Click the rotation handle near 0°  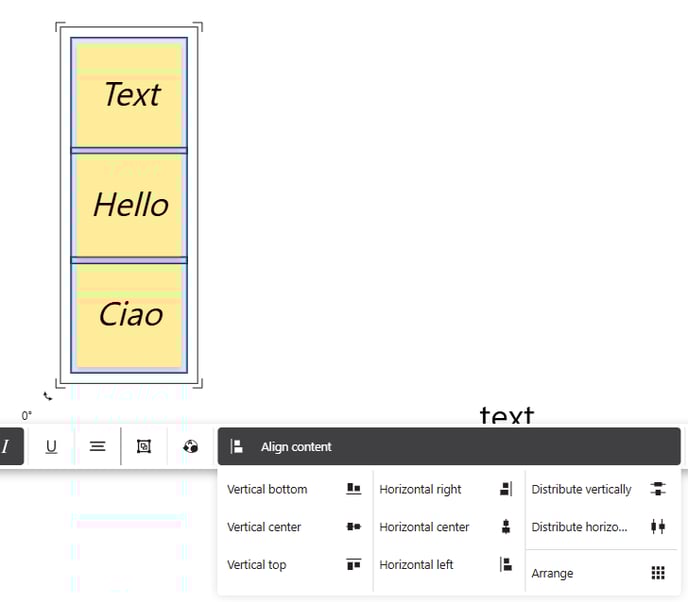48,397
